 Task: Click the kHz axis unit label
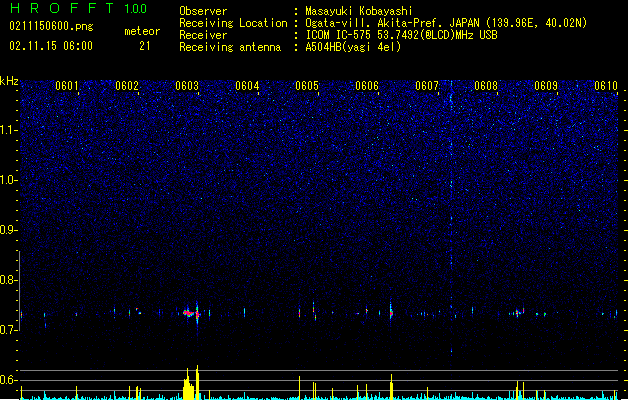(x=9, y=81)
